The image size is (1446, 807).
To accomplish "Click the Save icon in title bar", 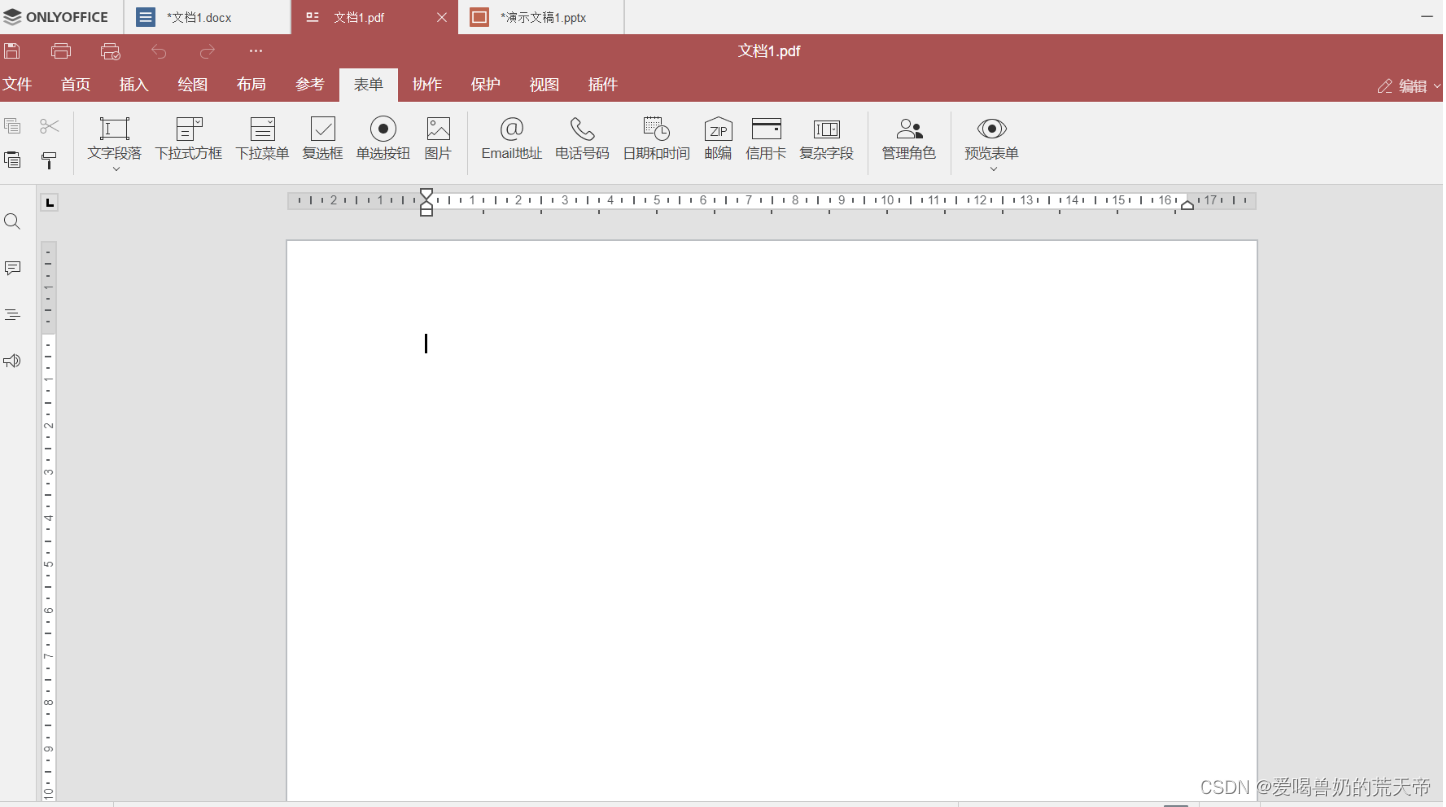I will click(x=12, y=51).
